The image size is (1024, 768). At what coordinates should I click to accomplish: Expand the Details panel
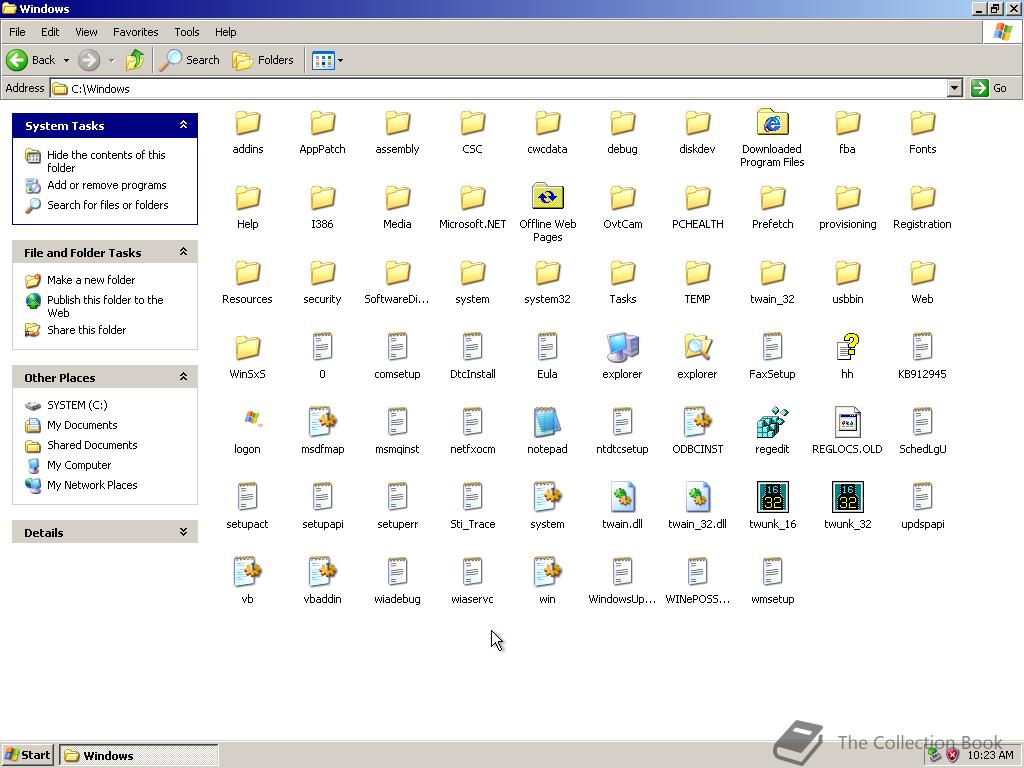tap(184, 532)
